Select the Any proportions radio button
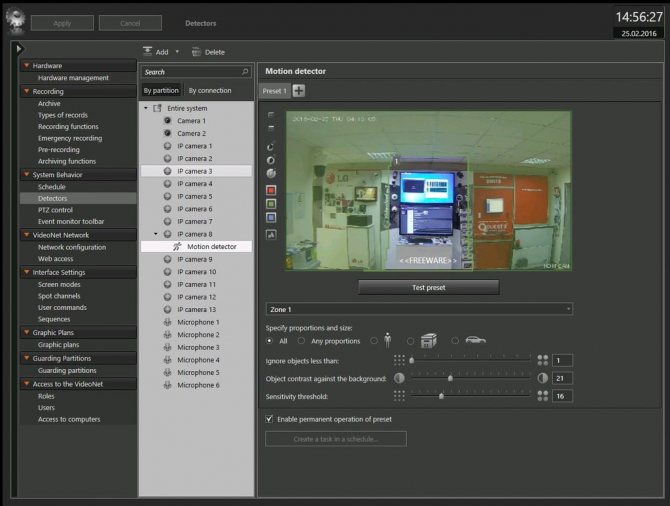This screenshot has width=670, height=506. click(x=301, y=341)
